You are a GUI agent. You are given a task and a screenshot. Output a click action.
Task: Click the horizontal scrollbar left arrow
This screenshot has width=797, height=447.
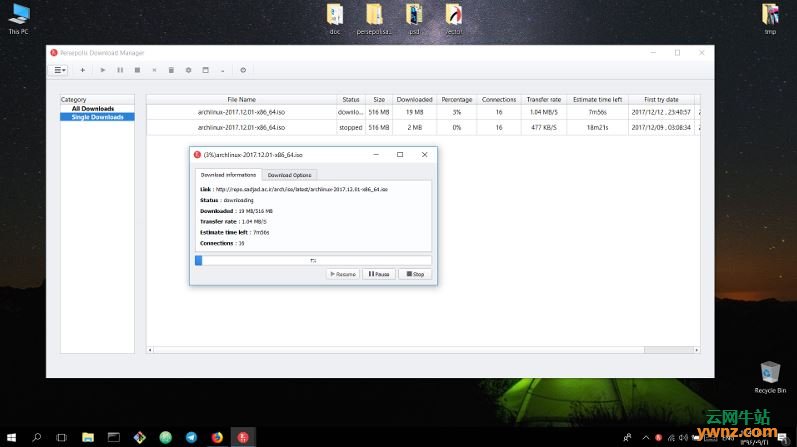(150, 350)
